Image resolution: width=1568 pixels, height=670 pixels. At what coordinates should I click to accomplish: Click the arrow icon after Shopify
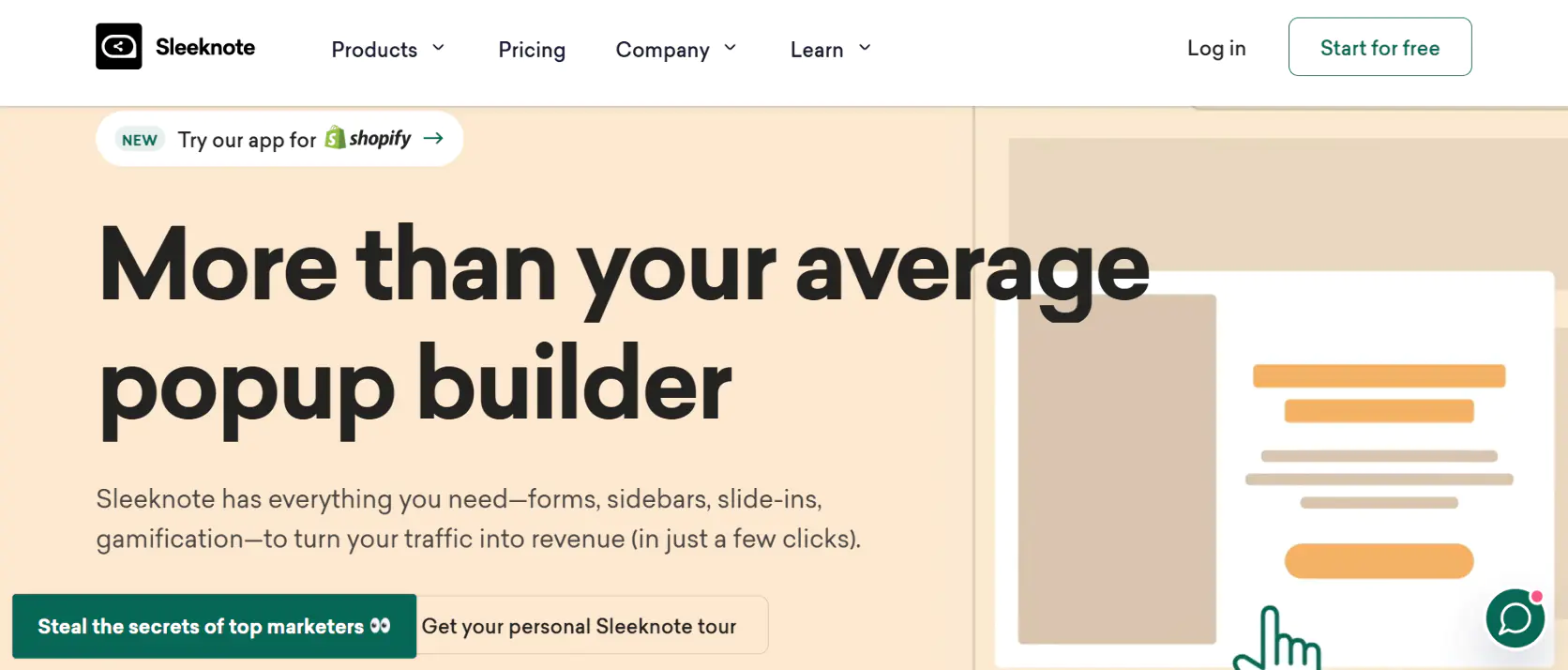(433, 138)
